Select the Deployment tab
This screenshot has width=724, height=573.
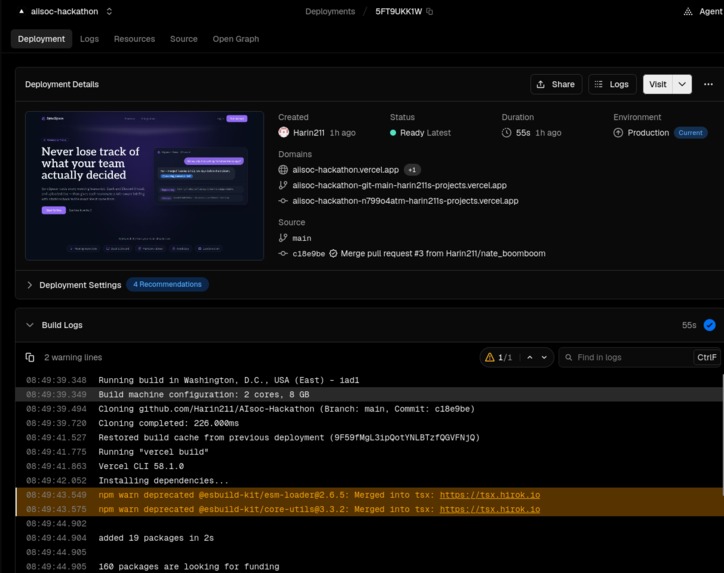(41, 39)
